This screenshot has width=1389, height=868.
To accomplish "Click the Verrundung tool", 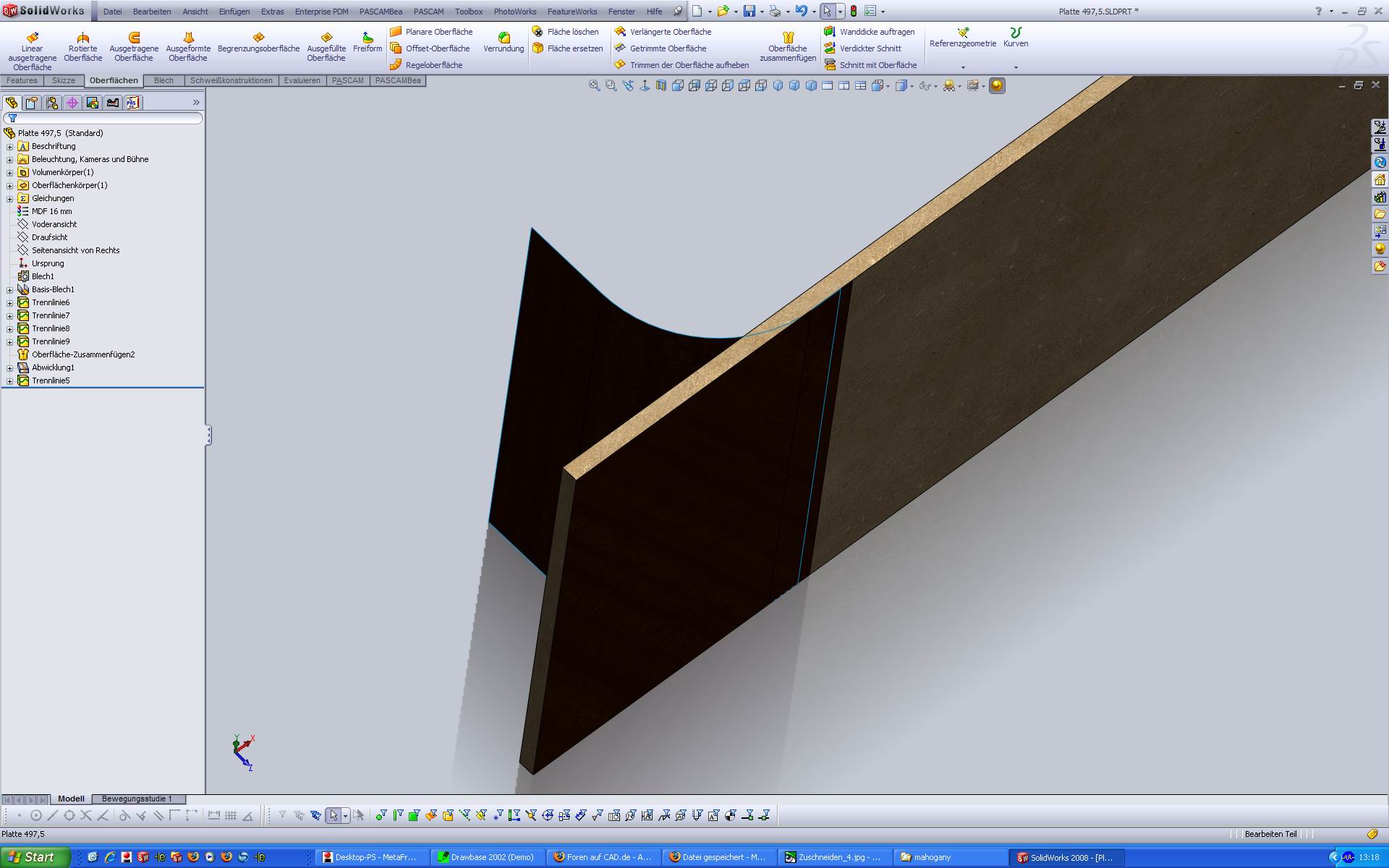I will (504, 42).
